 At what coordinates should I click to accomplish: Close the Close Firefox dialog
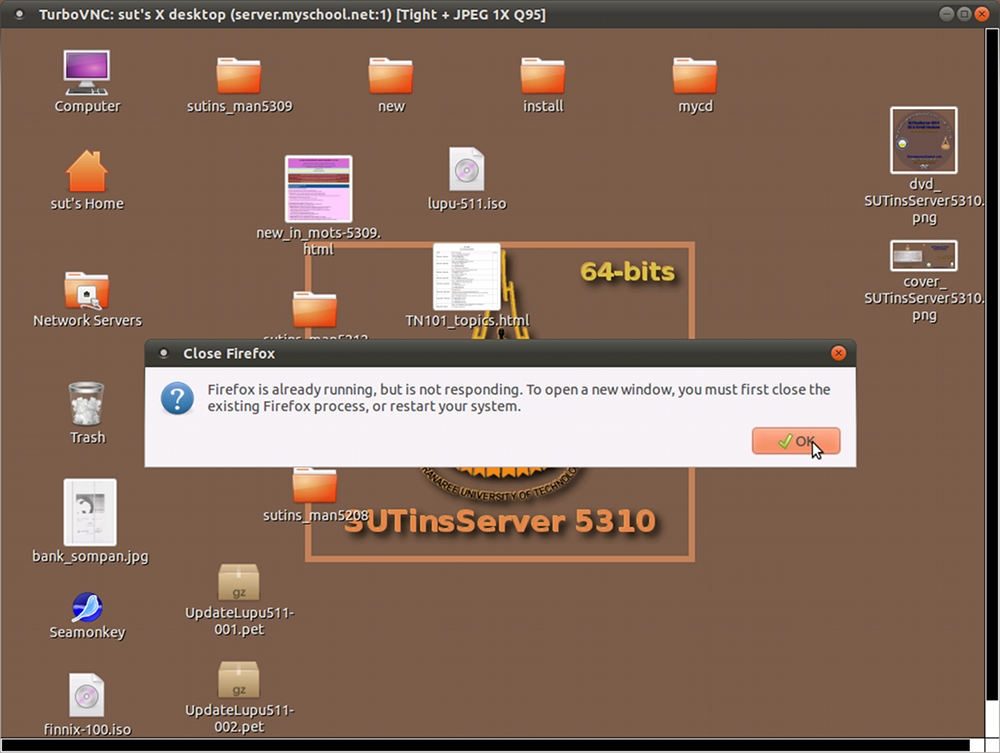pos(838,353)
